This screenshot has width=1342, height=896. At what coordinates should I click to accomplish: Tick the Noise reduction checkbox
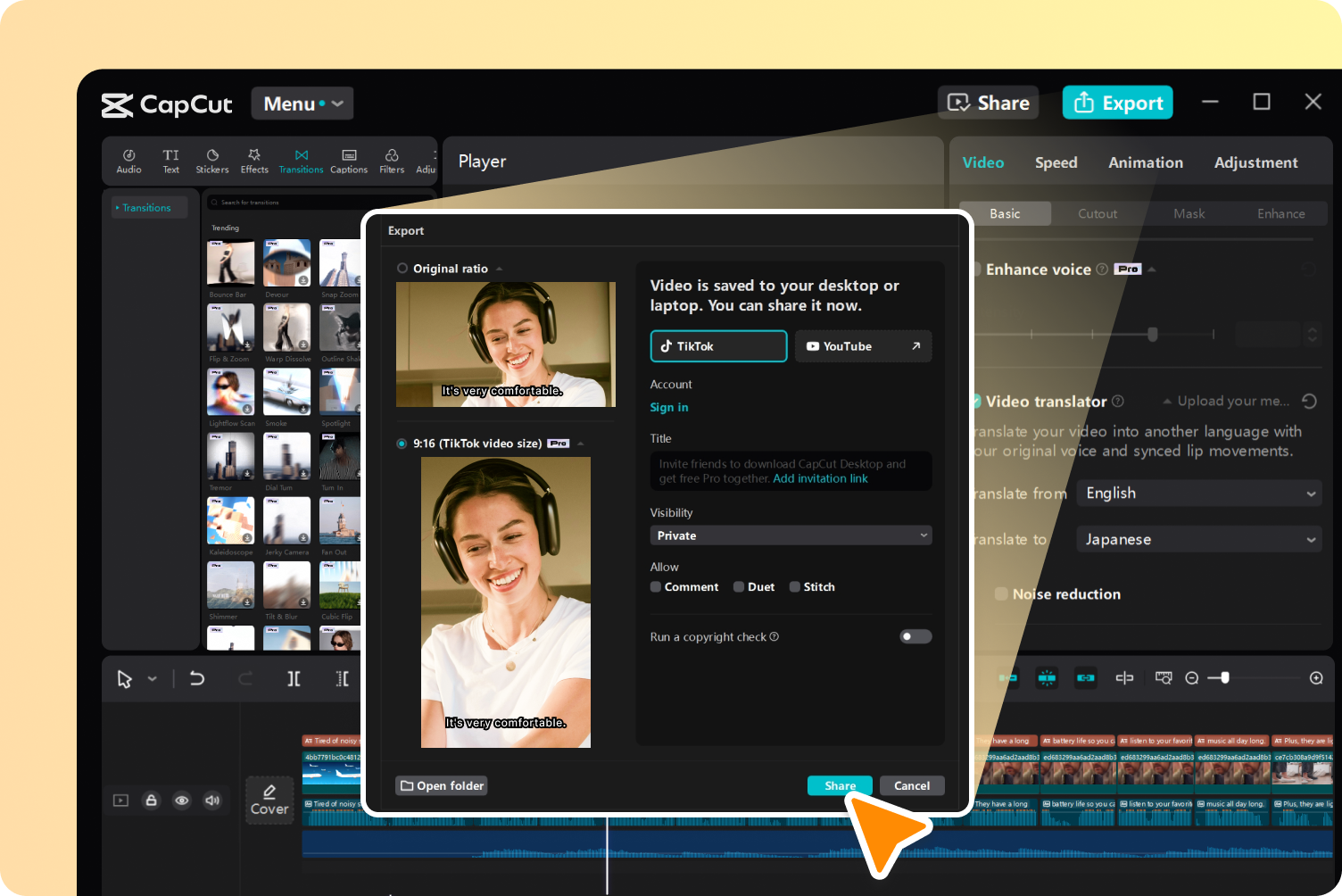tap(1001, 593)
